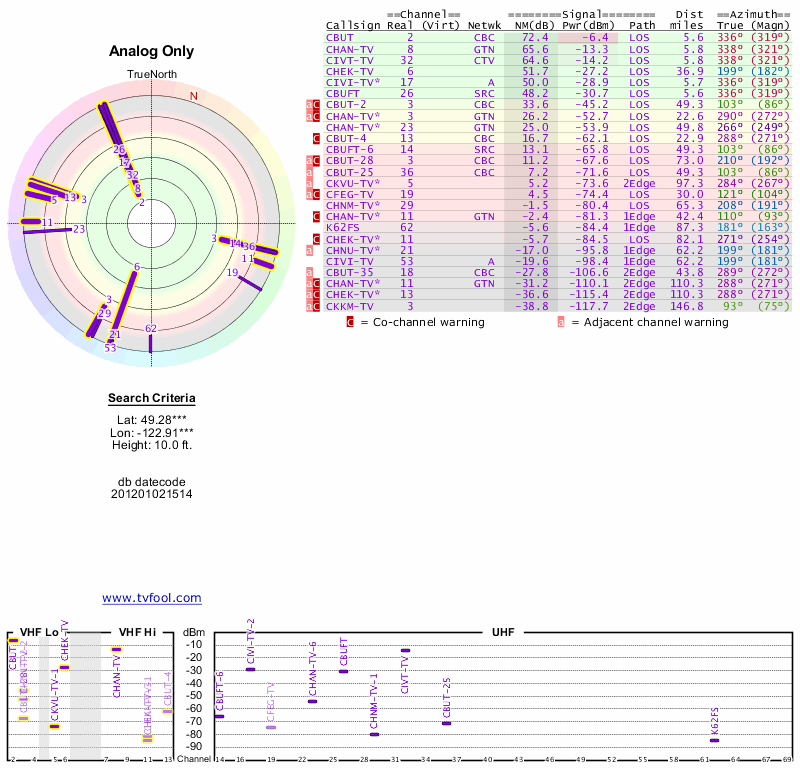The width and height of the screenshot is (800, 768).
Task: Click the channel 19 bar on the radar
Action: click(251, 283)
